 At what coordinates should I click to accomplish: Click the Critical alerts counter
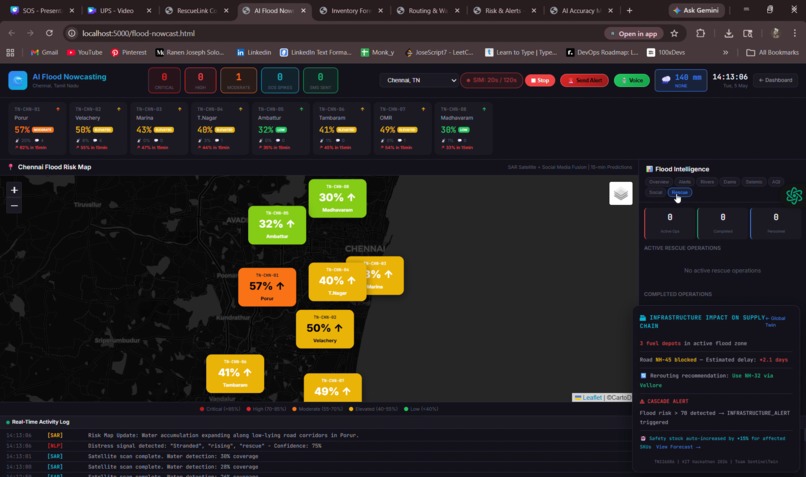pos(164,80)
